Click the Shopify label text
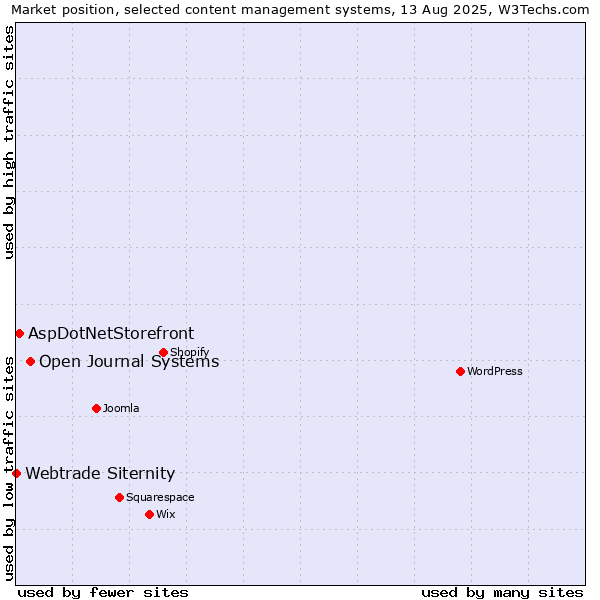 pyautogui.click(x=189, y=352)
